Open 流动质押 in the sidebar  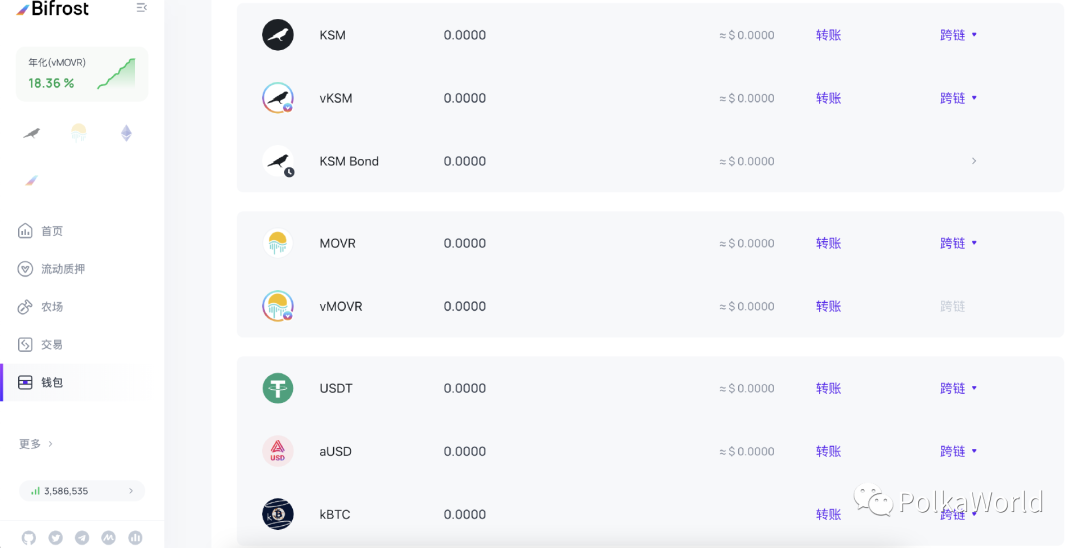coord(62,269)
